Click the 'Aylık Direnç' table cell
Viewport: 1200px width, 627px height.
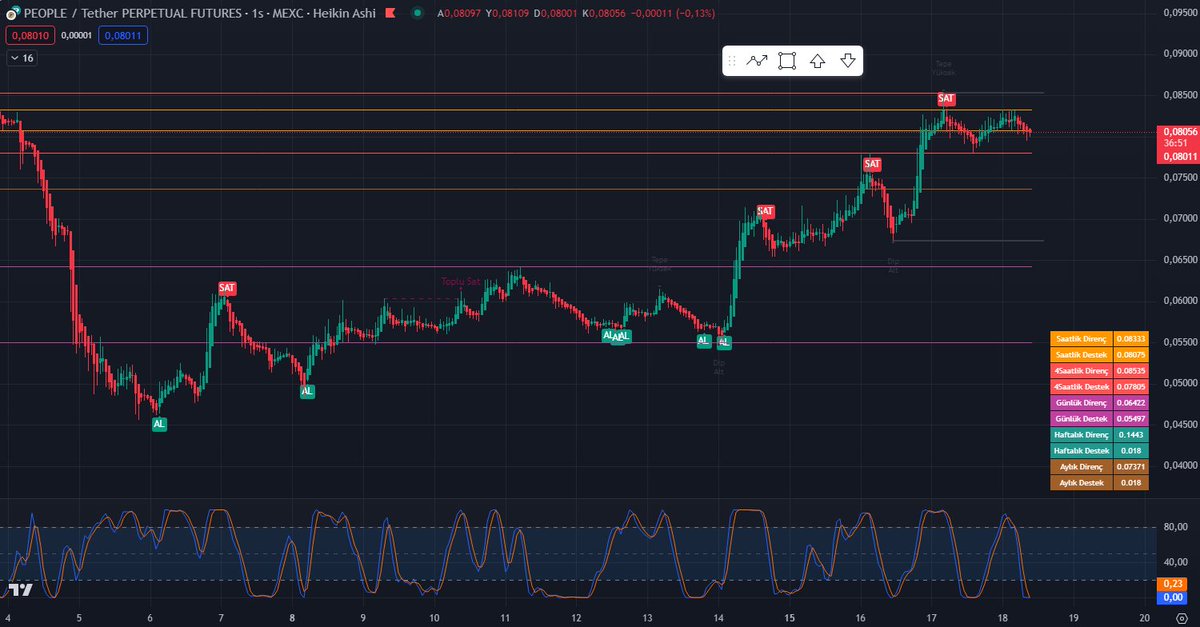point(1081,466)
